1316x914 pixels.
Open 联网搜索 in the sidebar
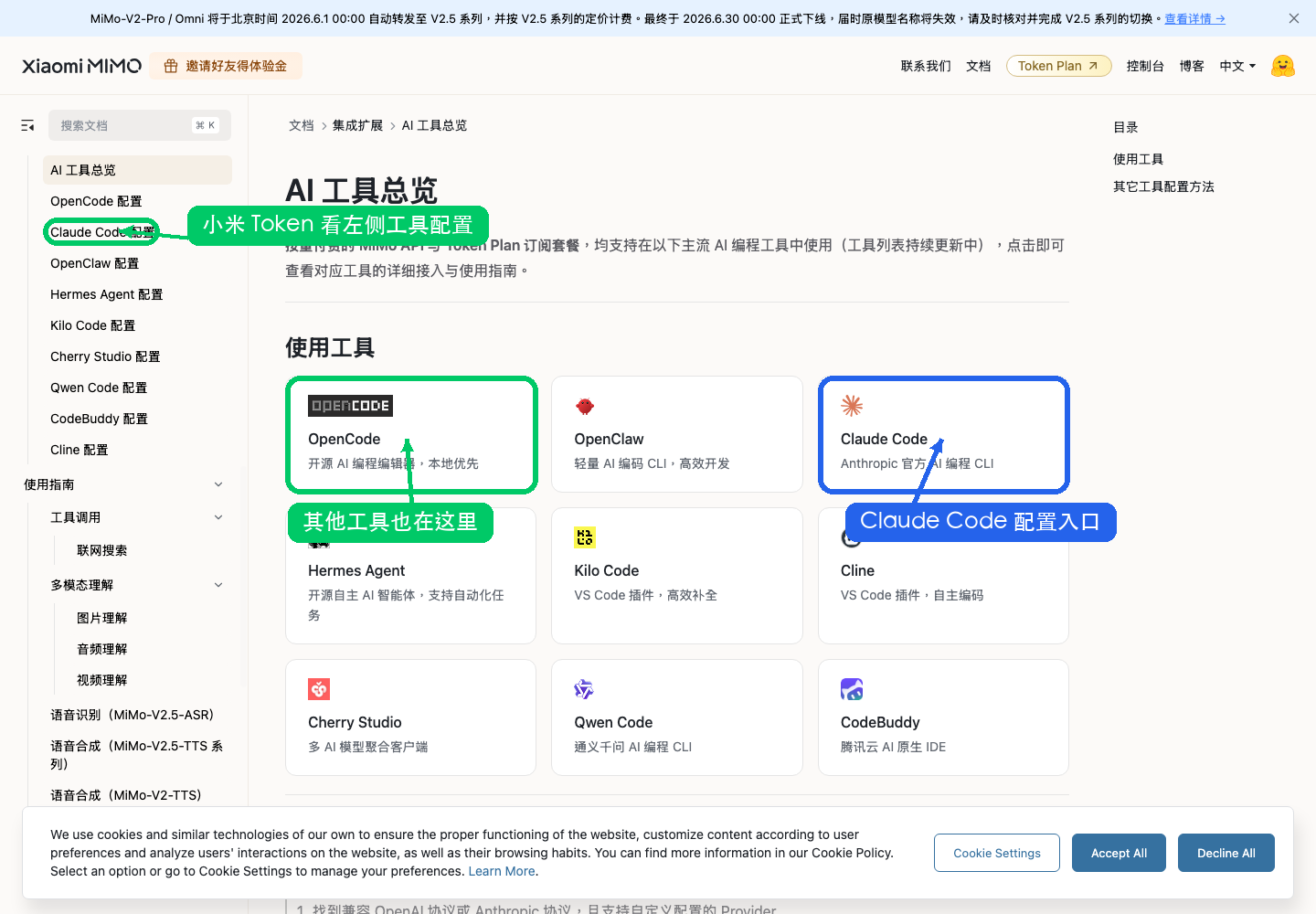pos(102,550)
